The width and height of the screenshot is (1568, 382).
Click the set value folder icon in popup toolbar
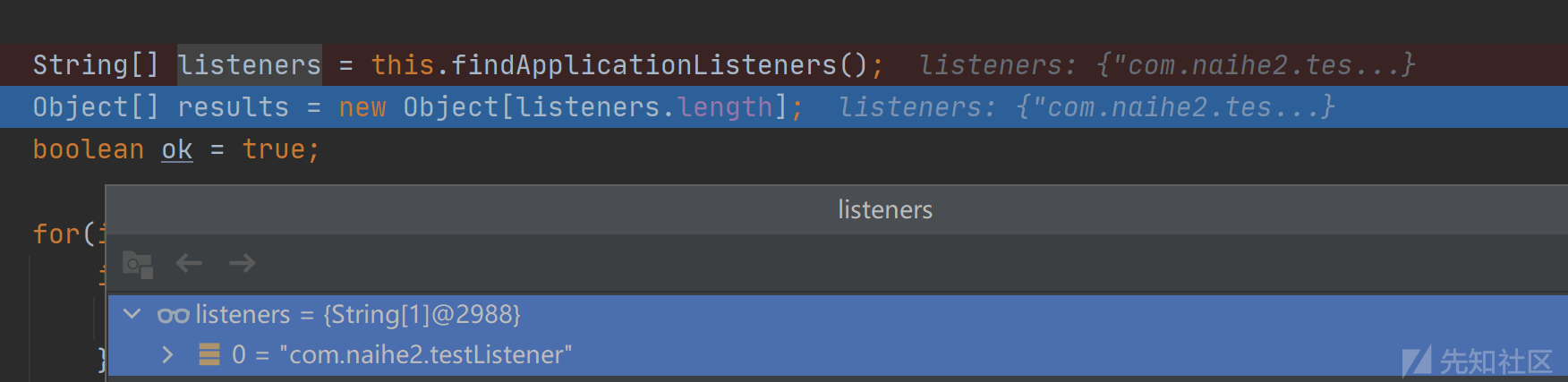point(138,265)
